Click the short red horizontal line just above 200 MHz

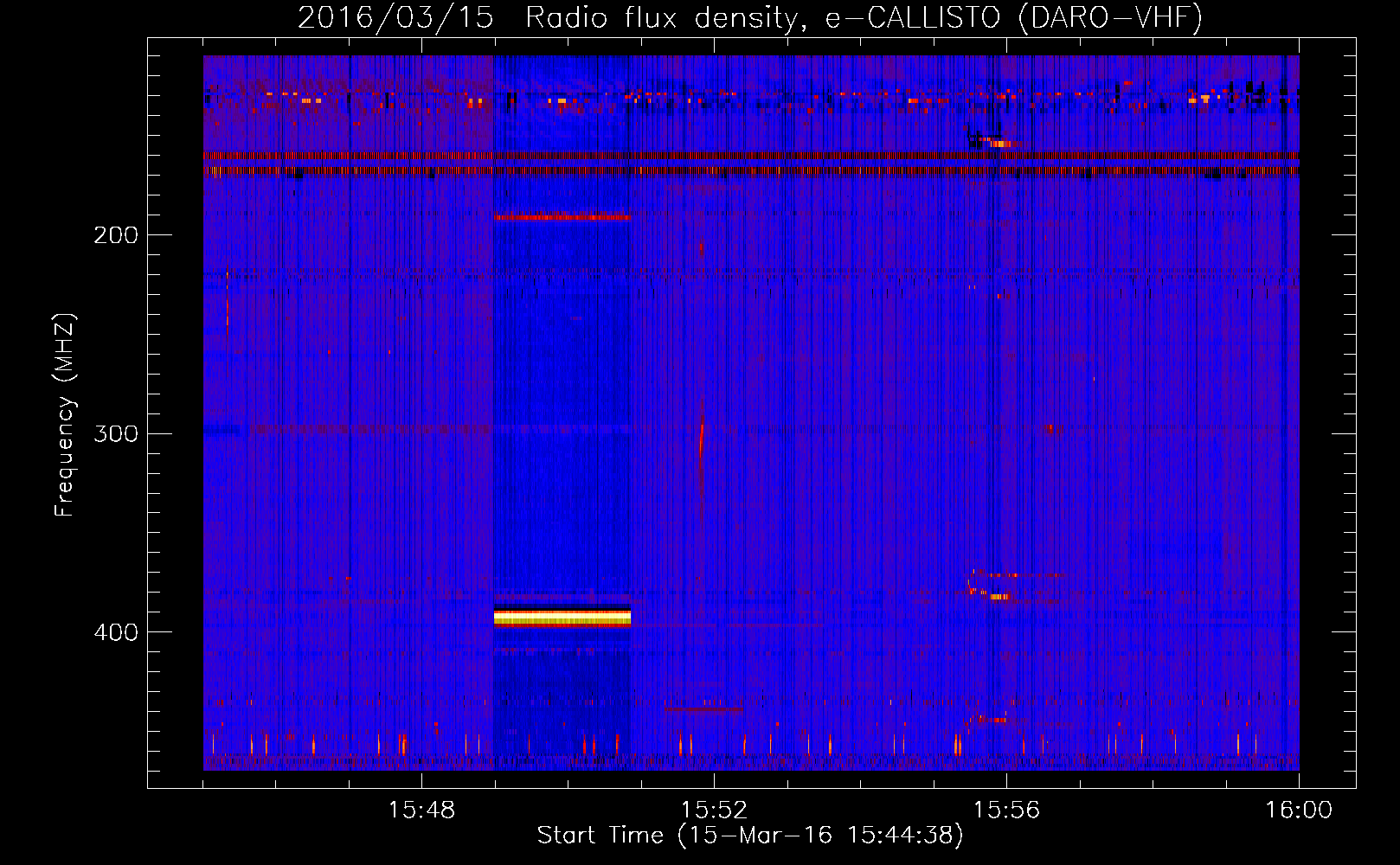(x=562, y=217)
